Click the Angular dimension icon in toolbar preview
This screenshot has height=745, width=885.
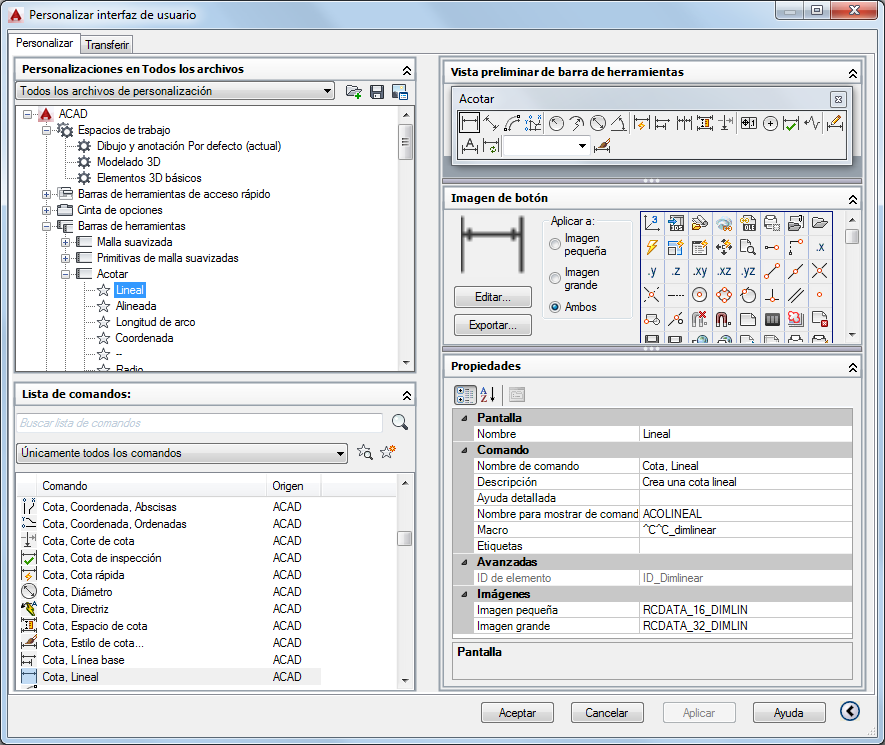pyautogui.click(x=619, y=122)
